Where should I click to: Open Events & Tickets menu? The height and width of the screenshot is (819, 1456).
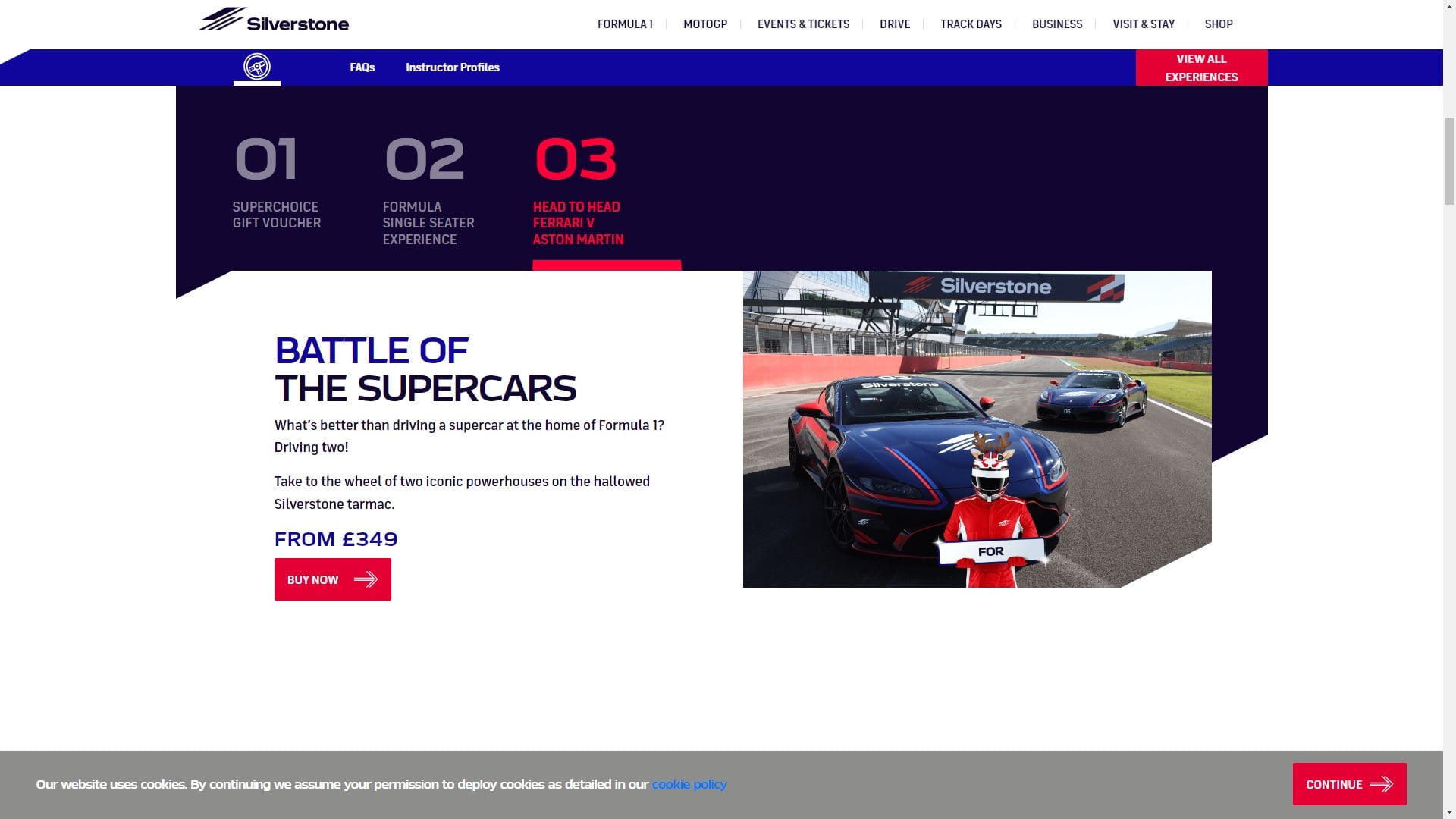click(803, 24)
